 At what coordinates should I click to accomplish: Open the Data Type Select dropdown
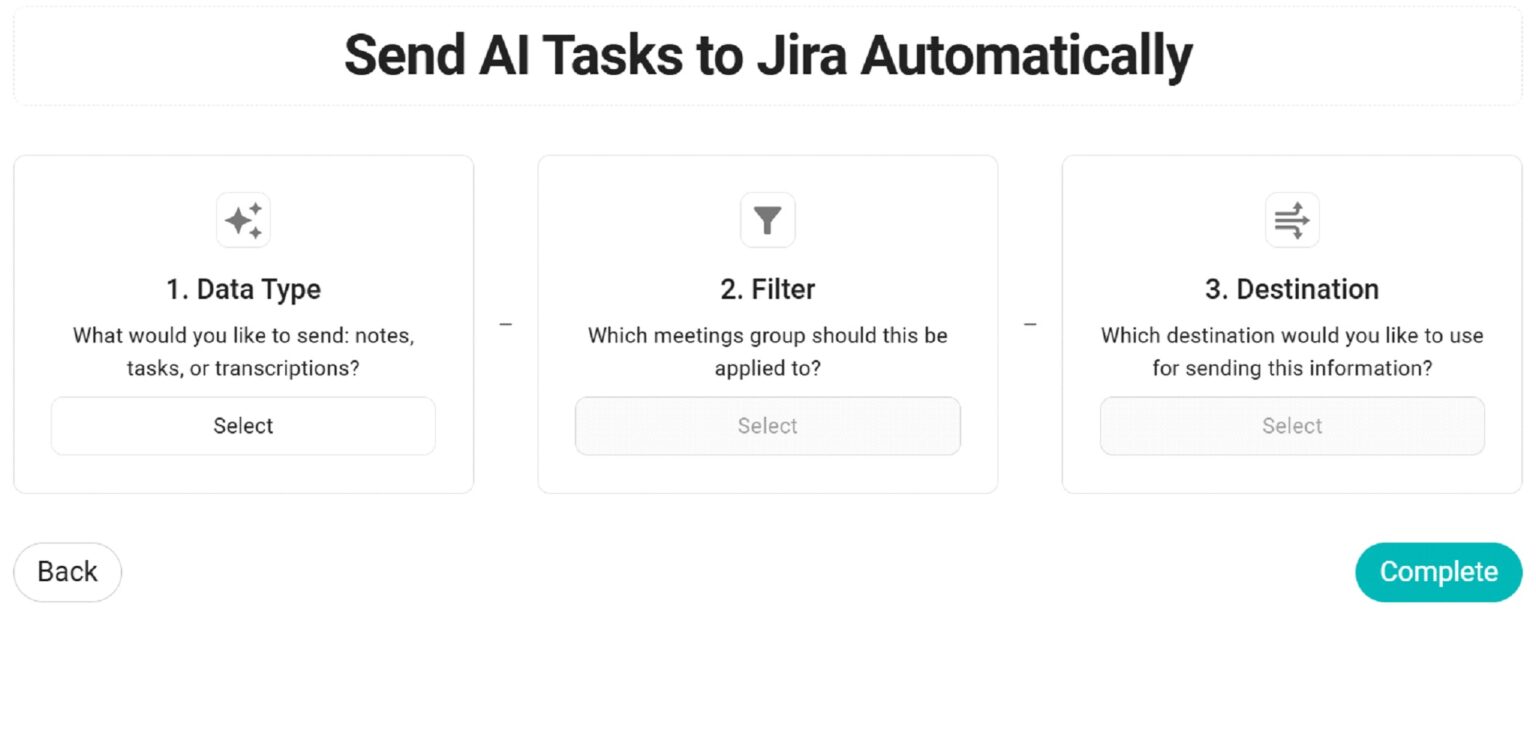pyautogui.click(x=243, y=425)
